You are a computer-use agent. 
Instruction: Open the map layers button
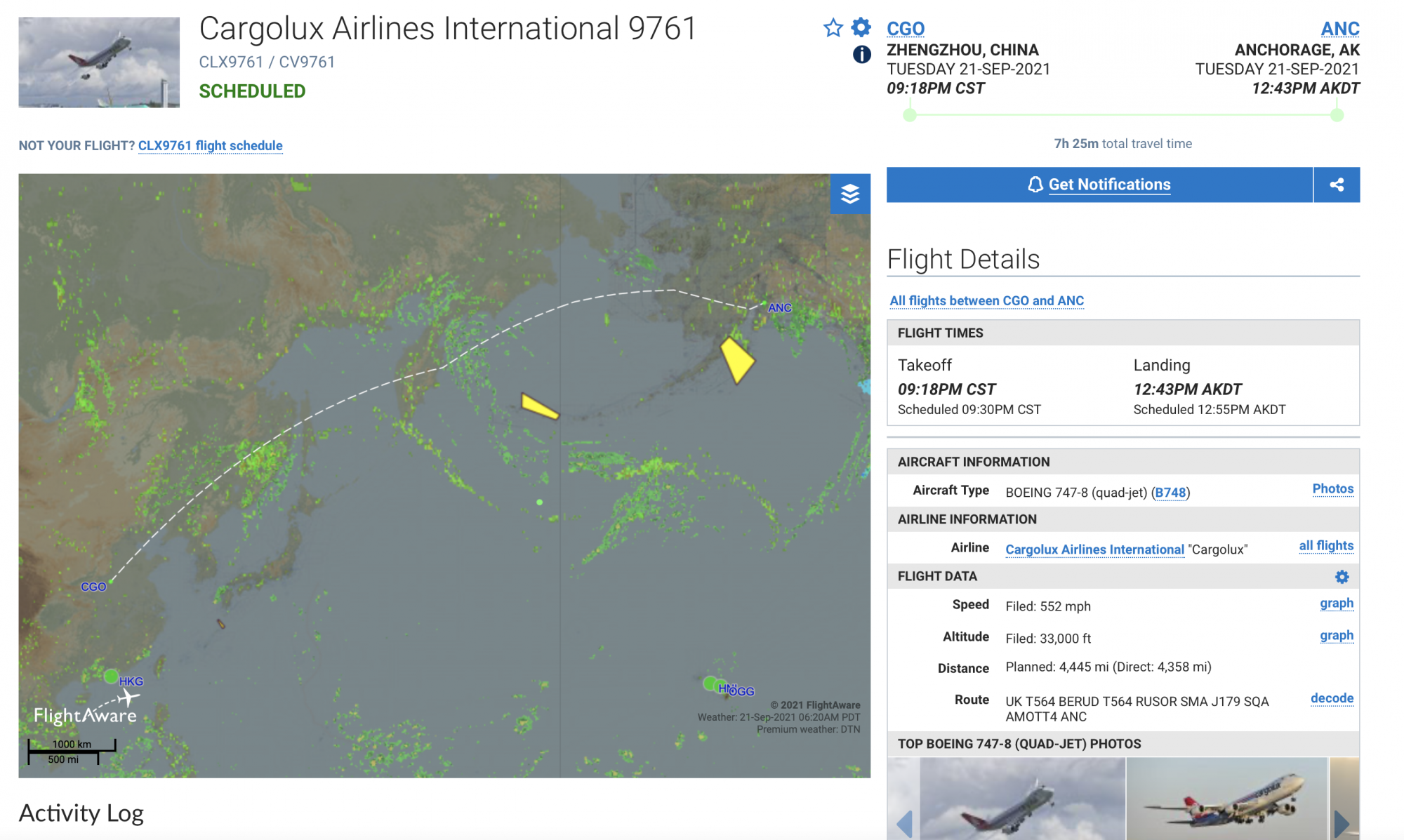click(850, 194)
